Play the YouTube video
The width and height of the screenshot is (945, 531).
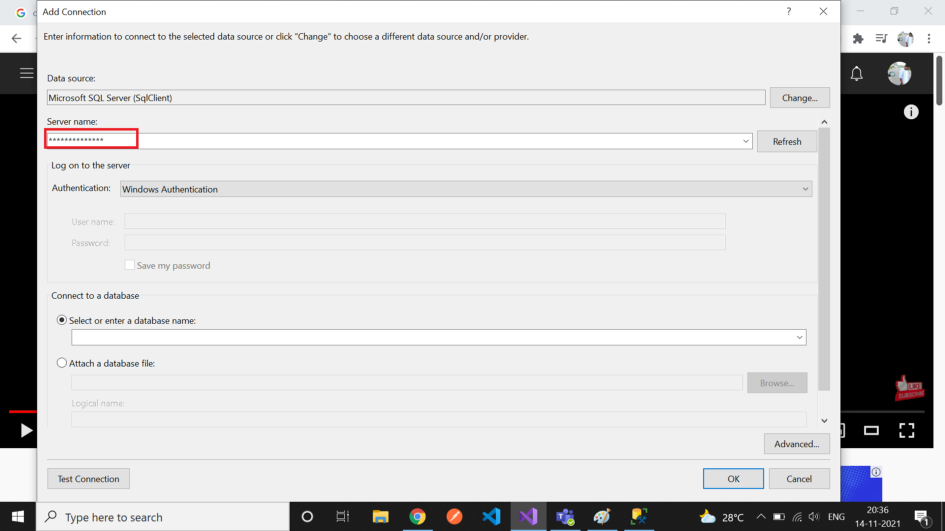(x=26, y=430)
